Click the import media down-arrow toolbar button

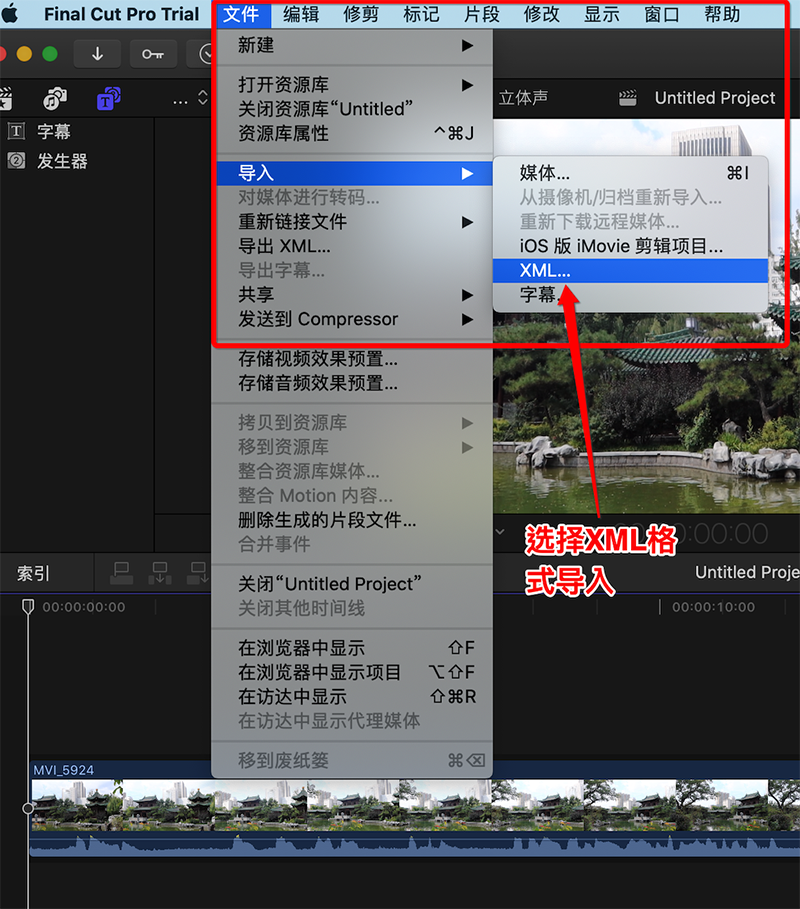[x=97, y=54]
